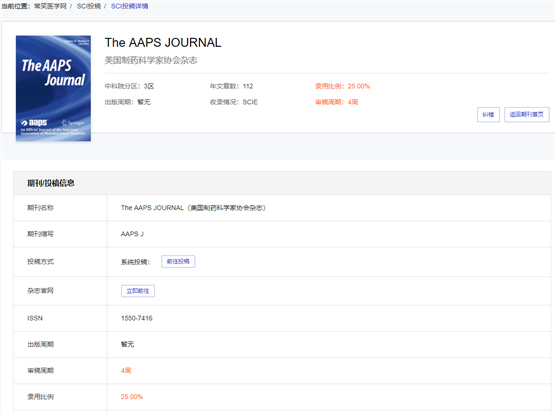Viewport: 555px width, 414px height.
Task: Click the aaps logo on cover
Action: tap(34, 123)
